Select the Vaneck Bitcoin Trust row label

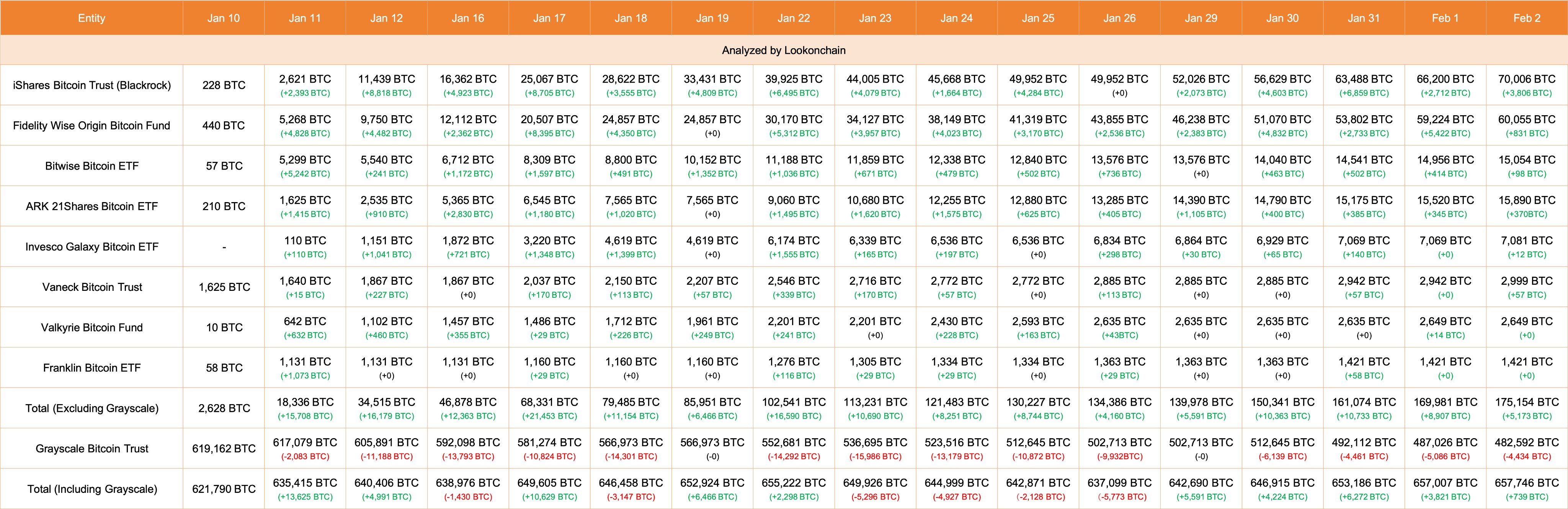coord(91,287)
